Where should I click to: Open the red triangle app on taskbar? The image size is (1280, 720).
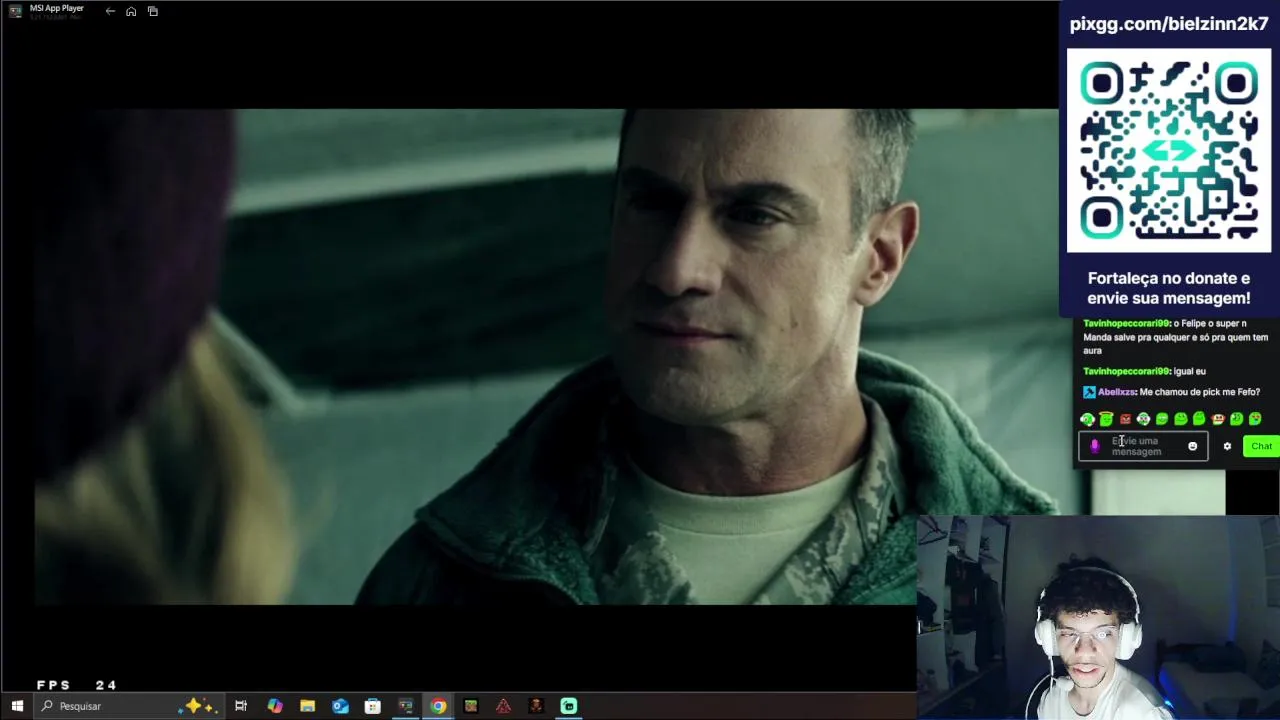tap(503, 706)
